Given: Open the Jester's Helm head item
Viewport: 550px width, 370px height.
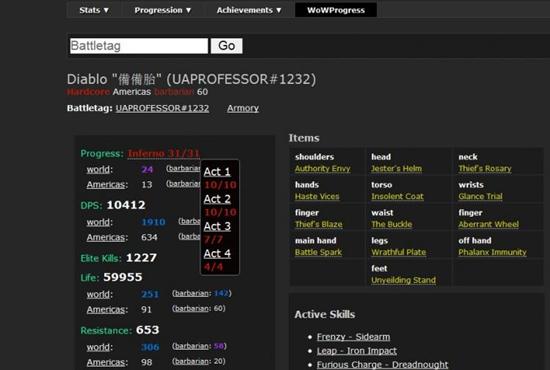Looking at the screenshot, I should coord(396,169).
